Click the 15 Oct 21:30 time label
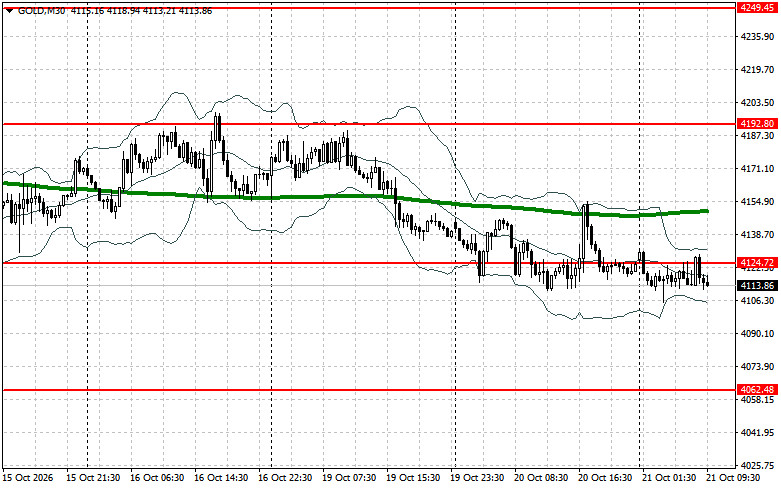This screenshot has width=781, height=489. pyautogui.click(x=93, y=478)
